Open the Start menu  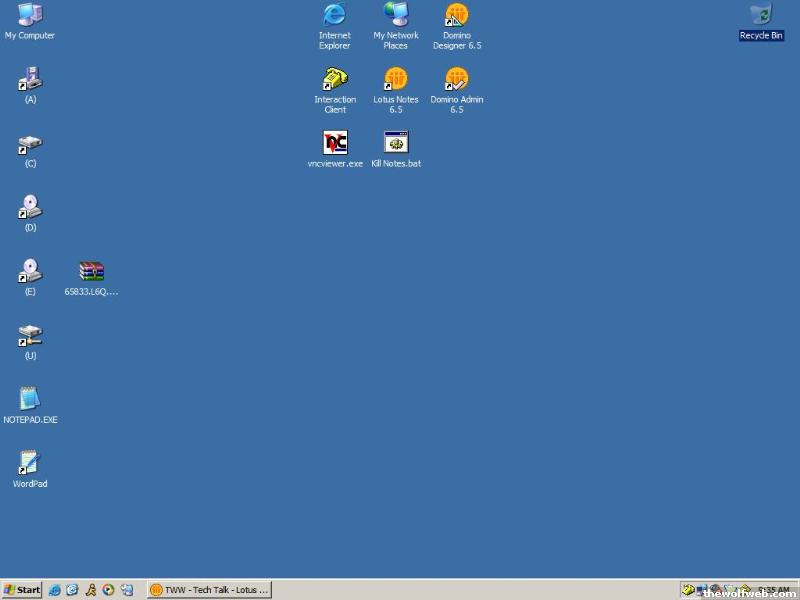coord(22,590)
